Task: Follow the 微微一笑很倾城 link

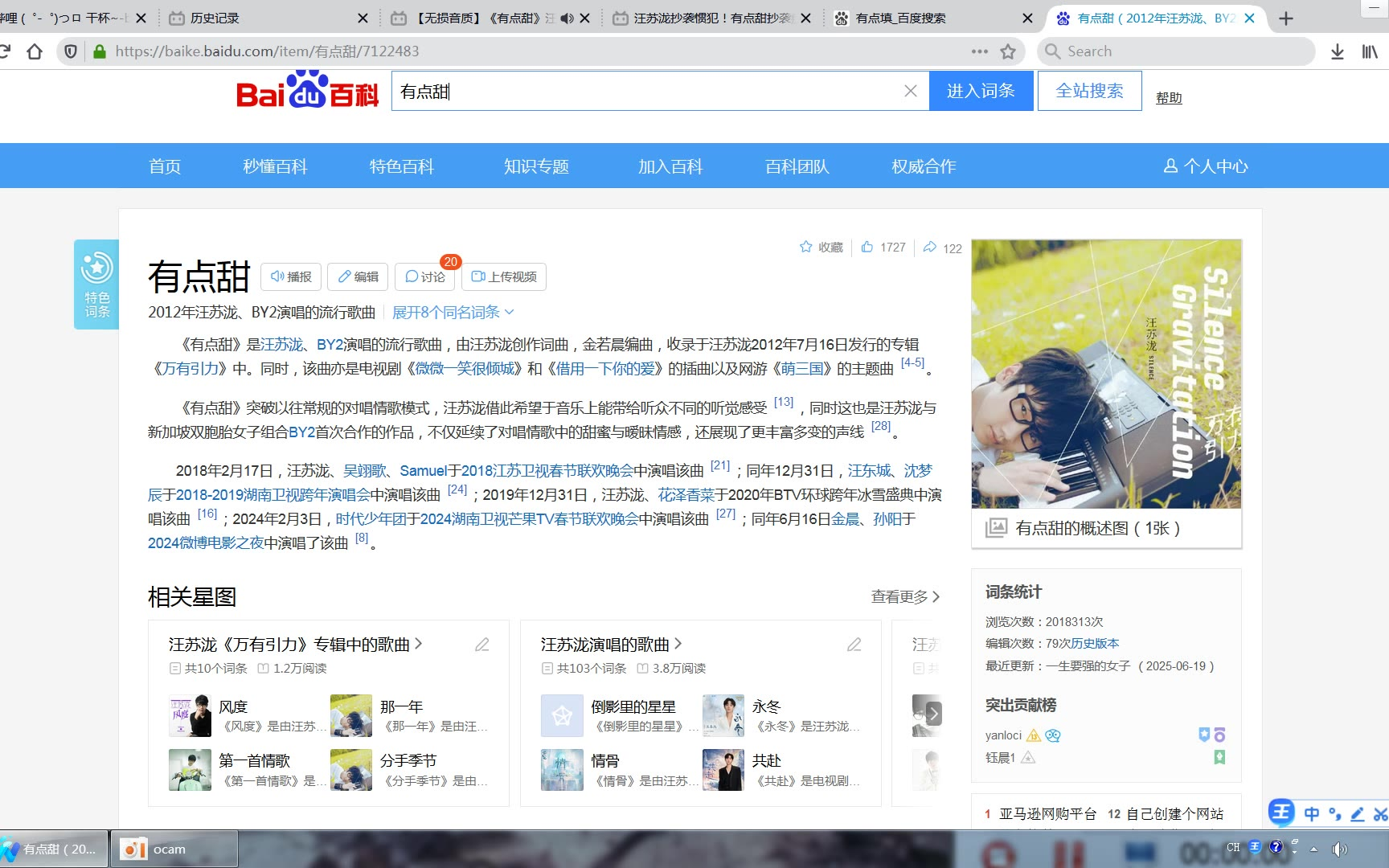Action: click(x=465, y=368)
